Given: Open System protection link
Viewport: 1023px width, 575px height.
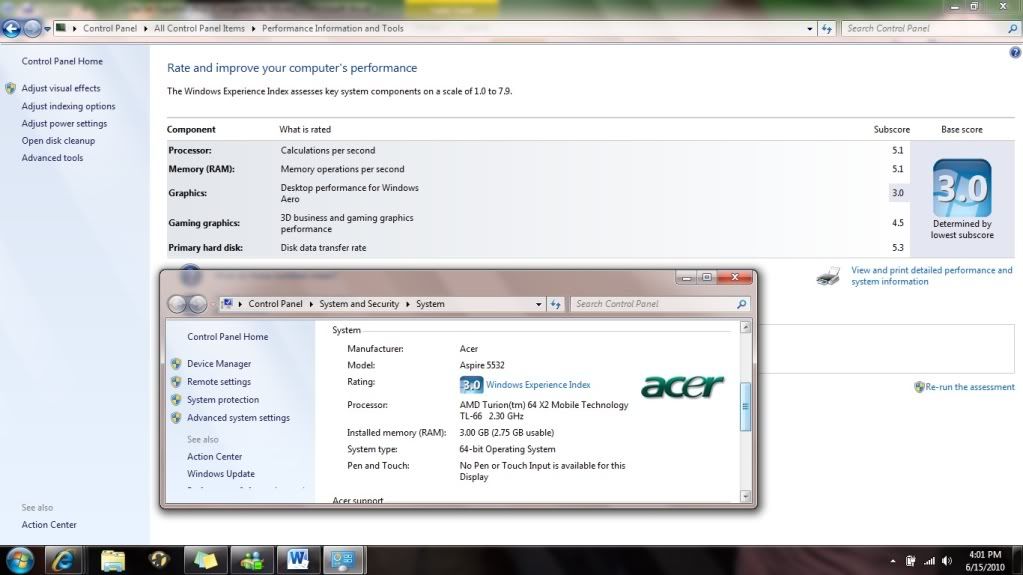Looking at the screenshot, I should (x=223, y=400).
